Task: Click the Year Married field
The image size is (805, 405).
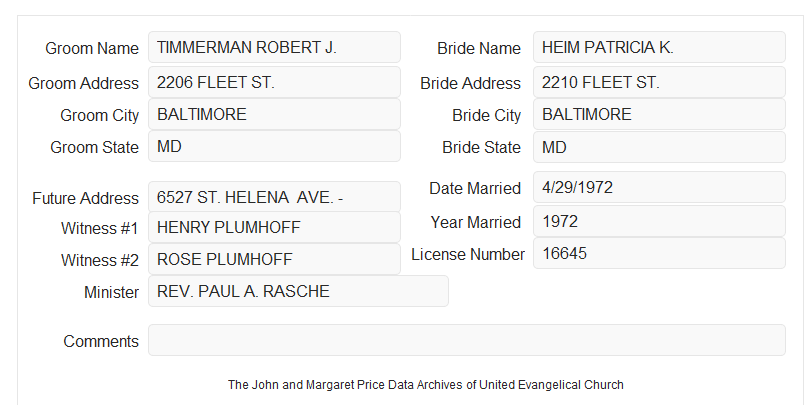Action: pos(659,221)
